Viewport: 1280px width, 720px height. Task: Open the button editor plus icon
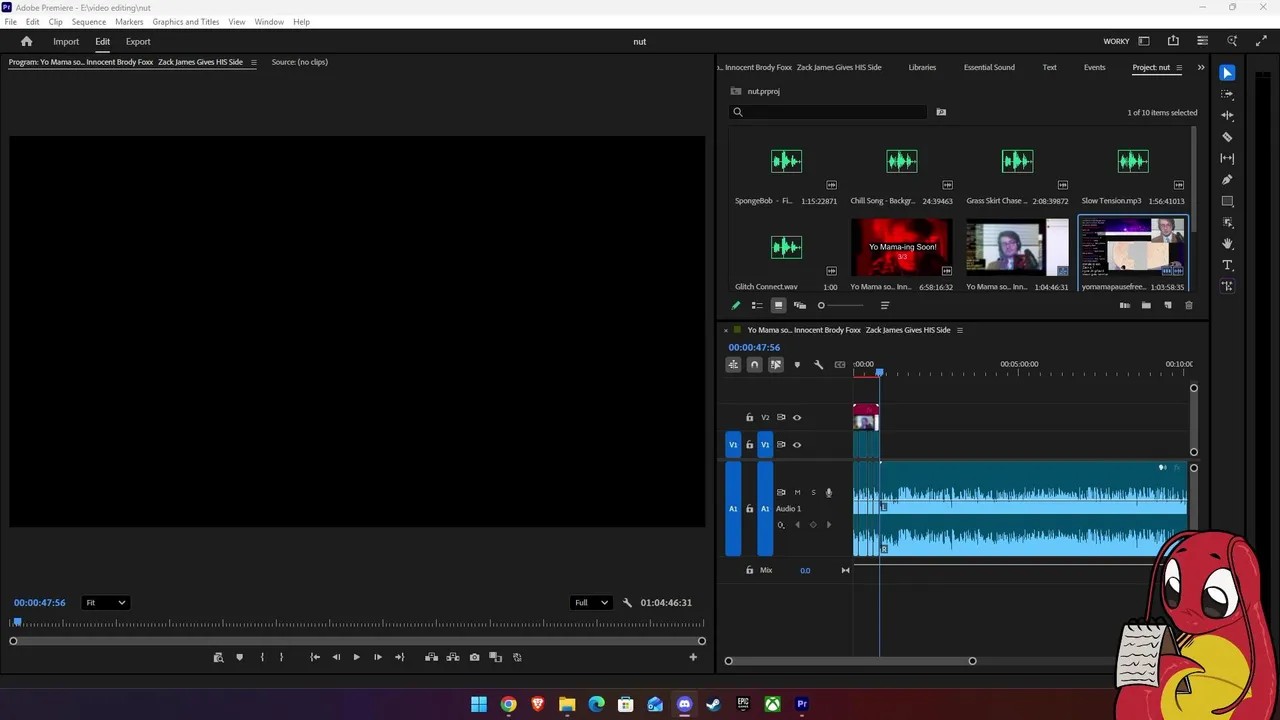click(693, 657)
